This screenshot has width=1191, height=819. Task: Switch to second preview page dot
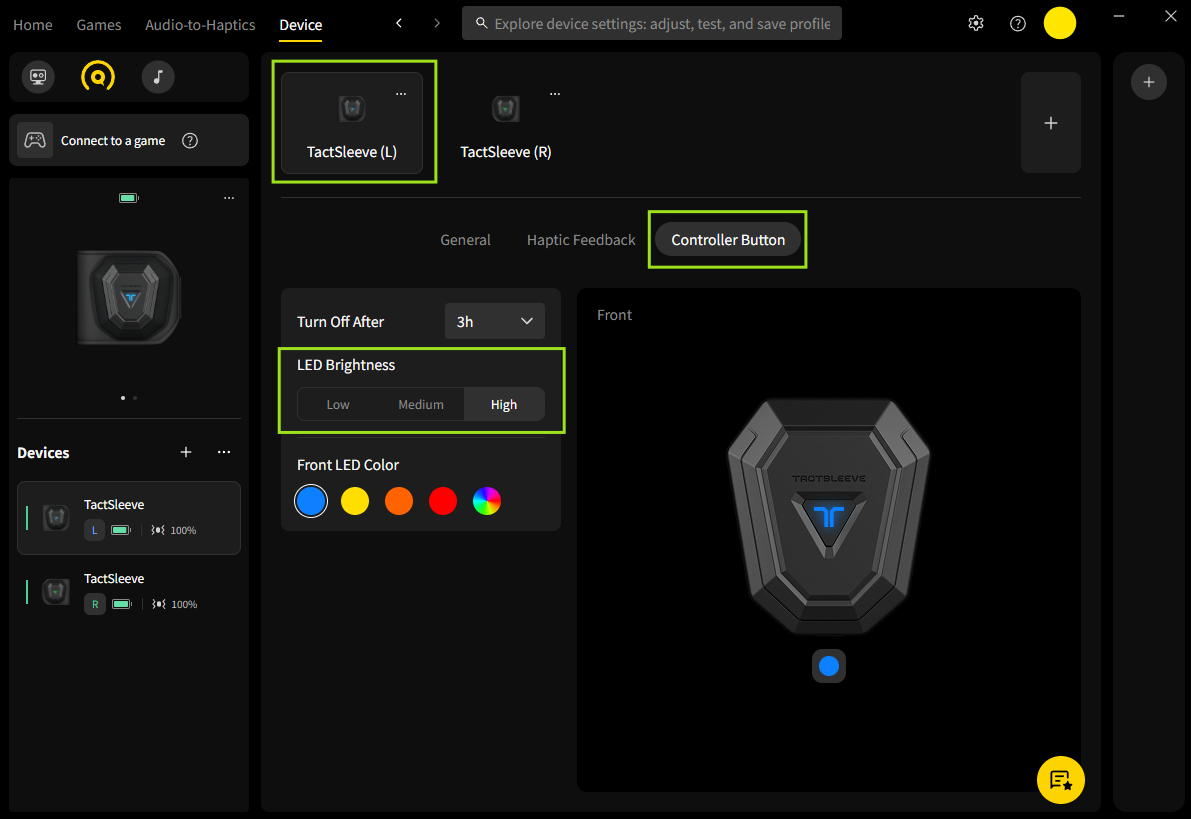(x=135, y=398)
